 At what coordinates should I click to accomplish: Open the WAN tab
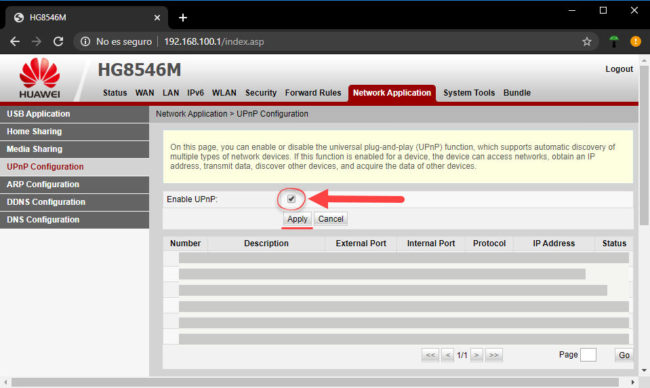point(145,93)
